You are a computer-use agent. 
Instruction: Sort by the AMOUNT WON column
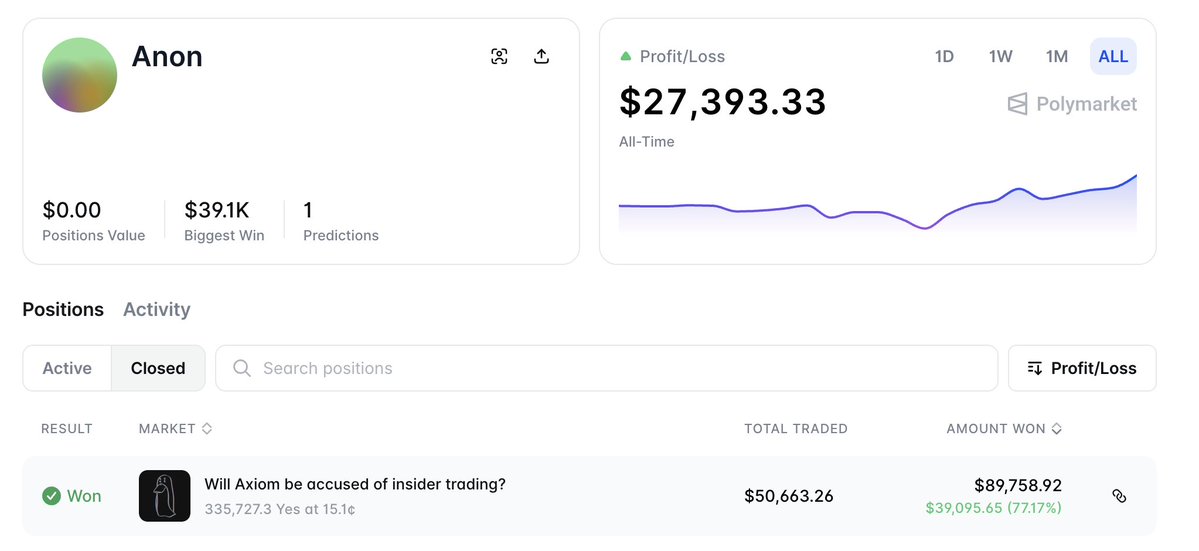[1004, 428]
